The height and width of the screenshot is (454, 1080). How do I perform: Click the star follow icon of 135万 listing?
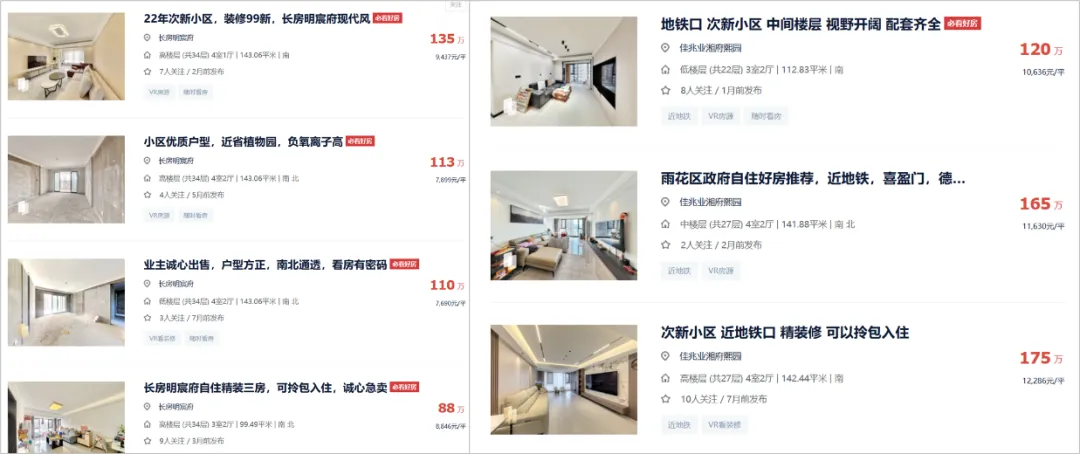click(x=147, y=71)
